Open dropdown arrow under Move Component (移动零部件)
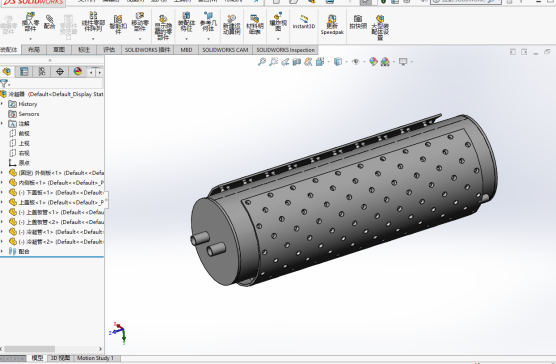556x364 pixels. (140, 39)
